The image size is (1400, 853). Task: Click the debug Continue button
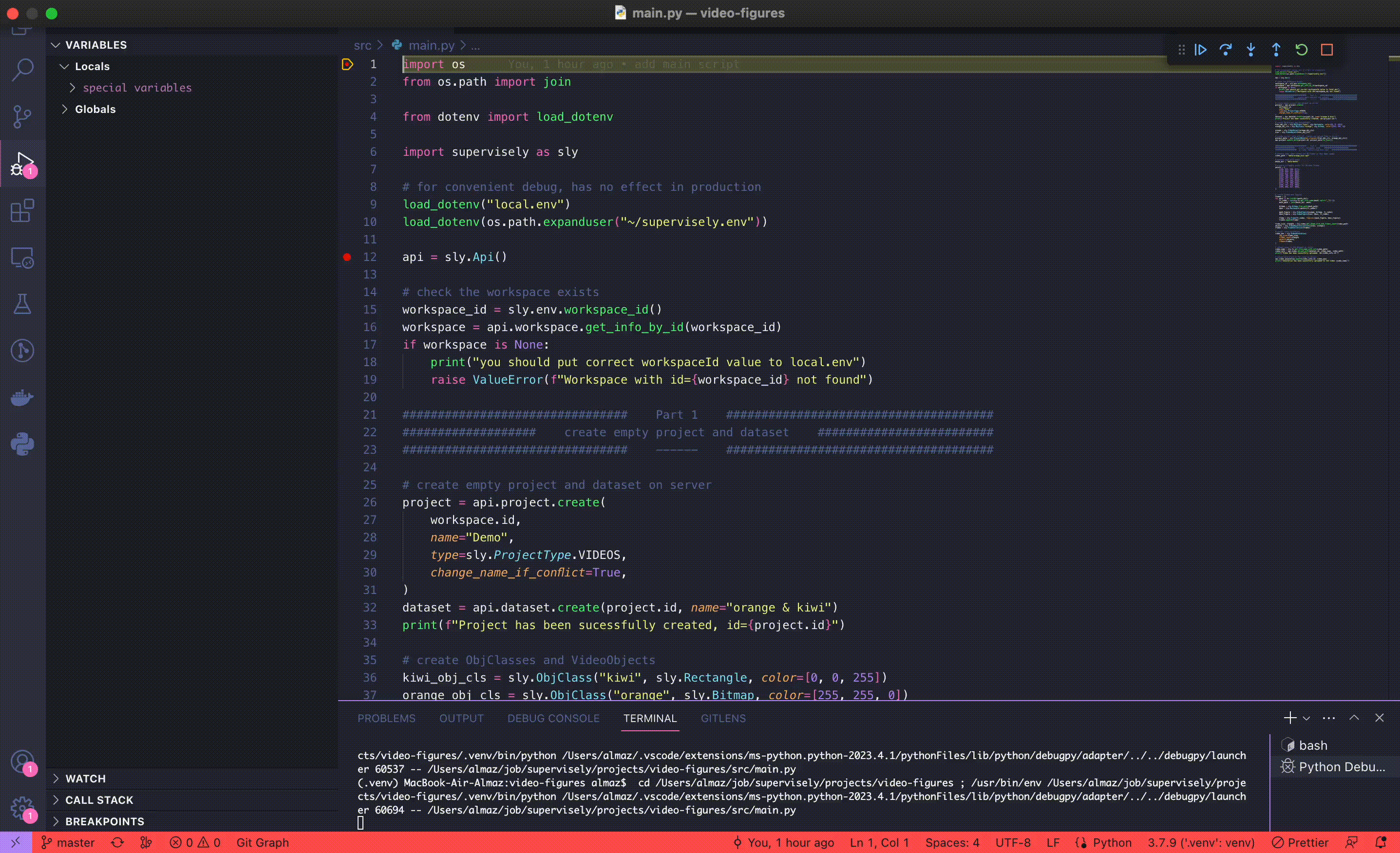point(1200,50)
